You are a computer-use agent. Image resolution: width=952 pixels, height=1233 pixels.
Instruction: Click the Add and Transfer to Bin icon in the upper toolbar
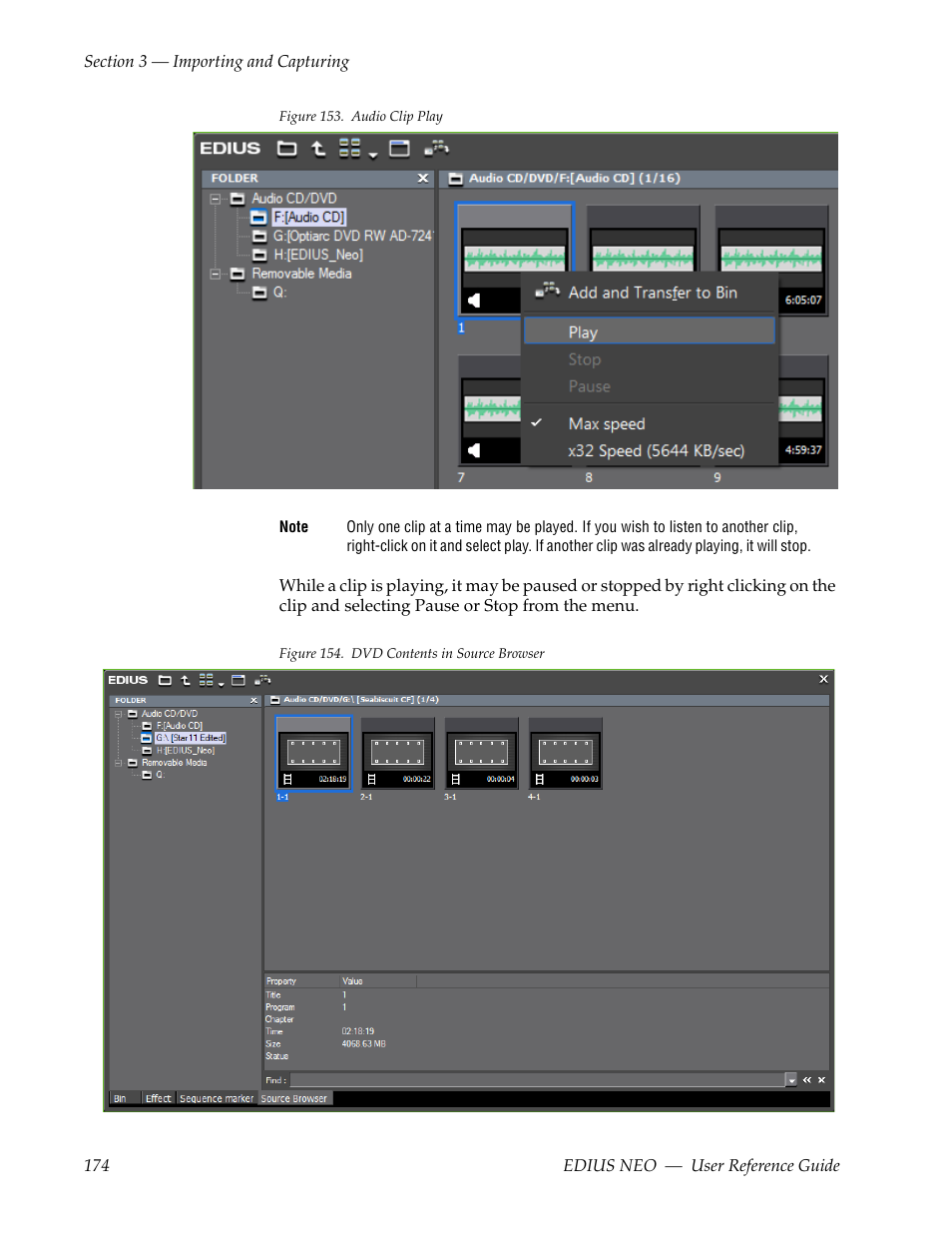tap(436, 149)
